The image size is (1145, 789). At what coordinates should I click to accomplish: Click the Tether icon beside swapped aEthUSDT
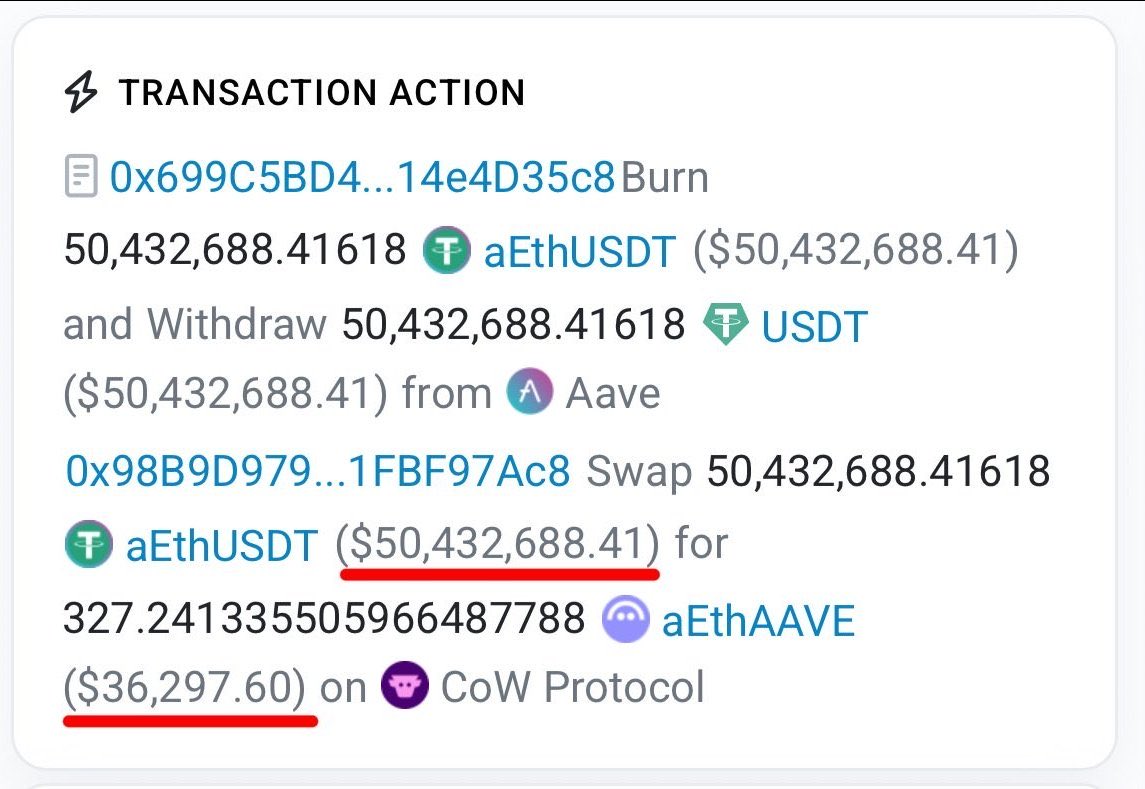click(88, 545)
